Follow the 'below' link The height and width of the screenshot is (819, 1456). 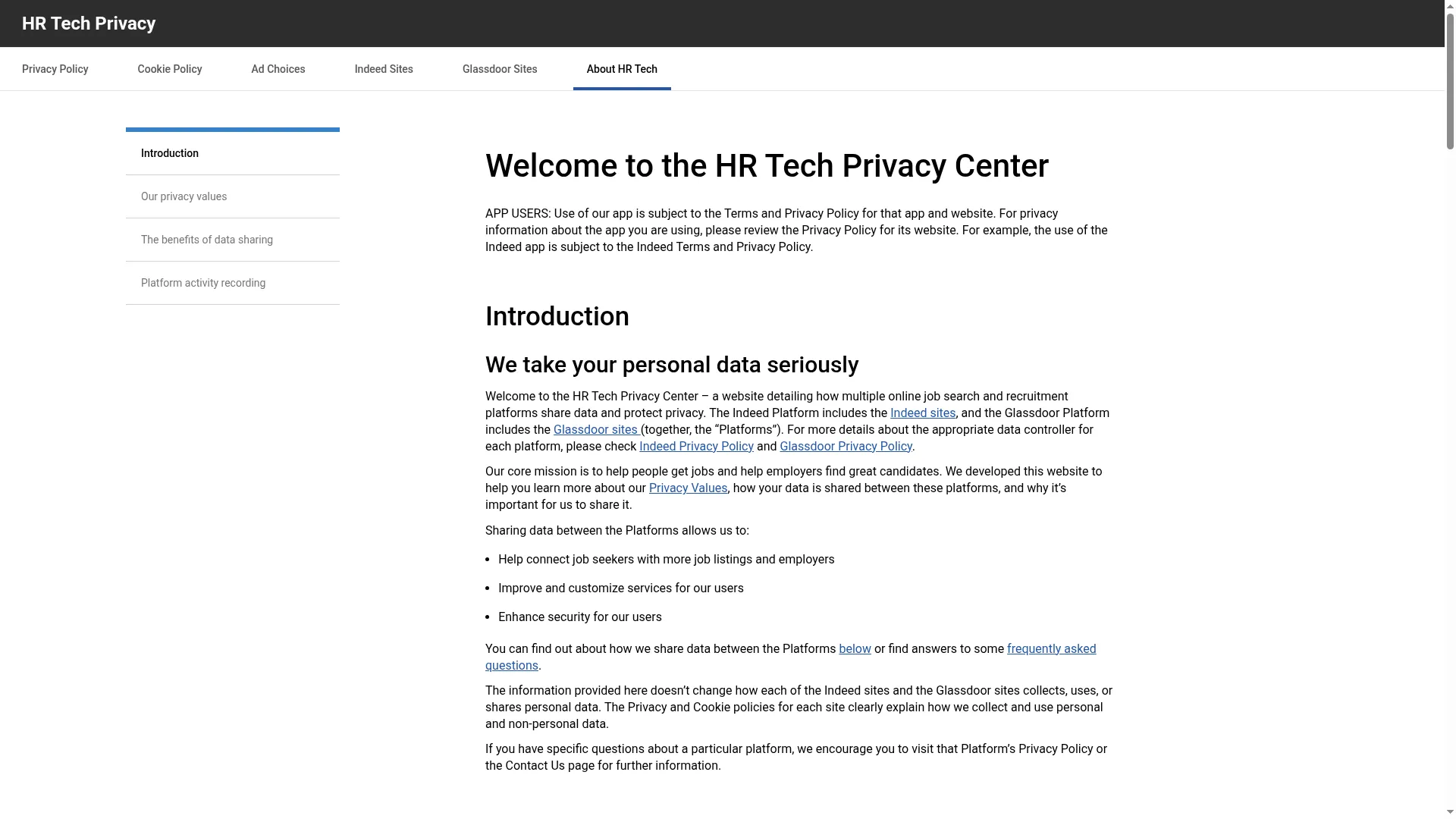(855, 649)
